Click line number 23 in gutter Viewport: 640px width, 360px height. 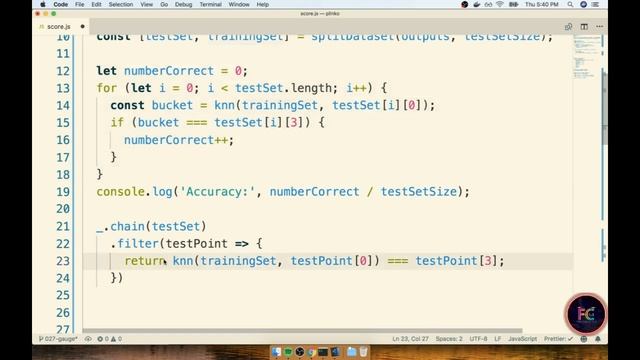[63, 261]
